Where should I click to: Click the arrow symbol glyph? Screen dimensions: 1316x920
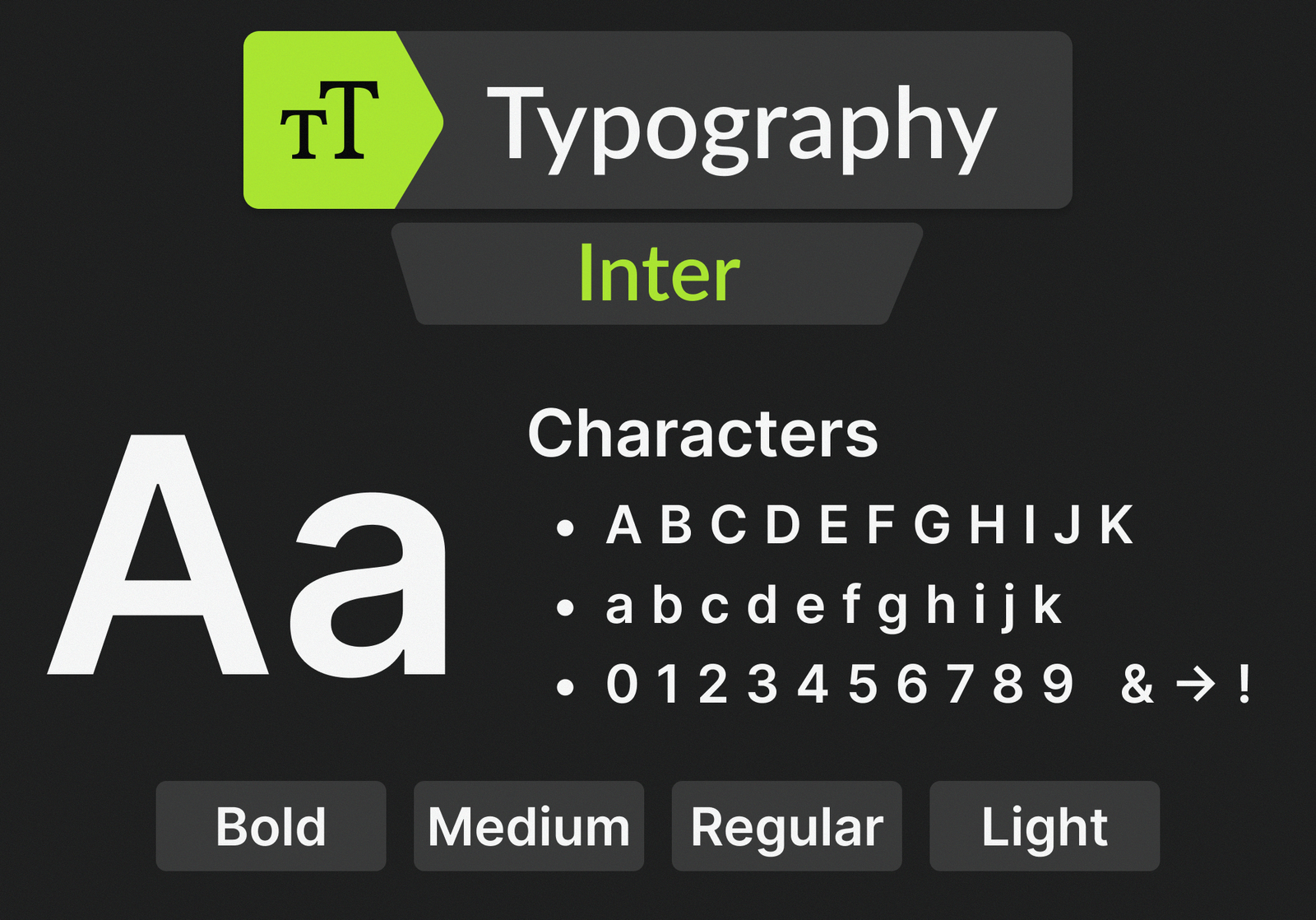pyautogui.click(x=1195, y=684)
